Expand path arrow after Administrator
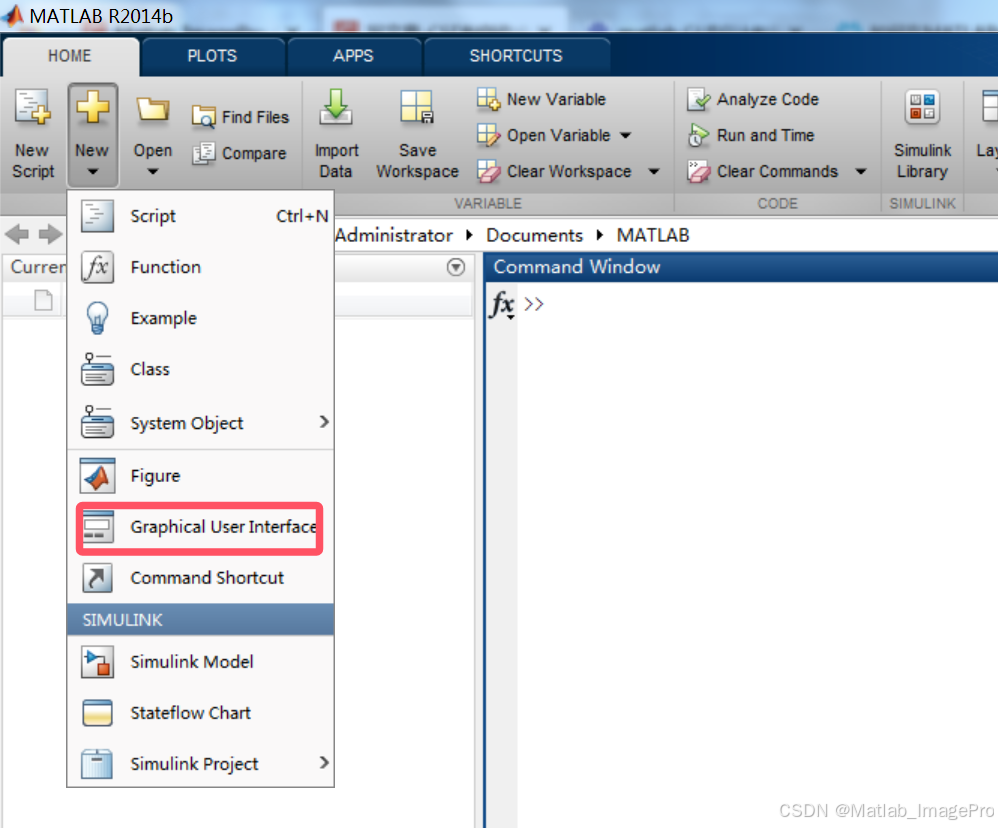This screenshot has width=998, height=828. pos(470,235)
